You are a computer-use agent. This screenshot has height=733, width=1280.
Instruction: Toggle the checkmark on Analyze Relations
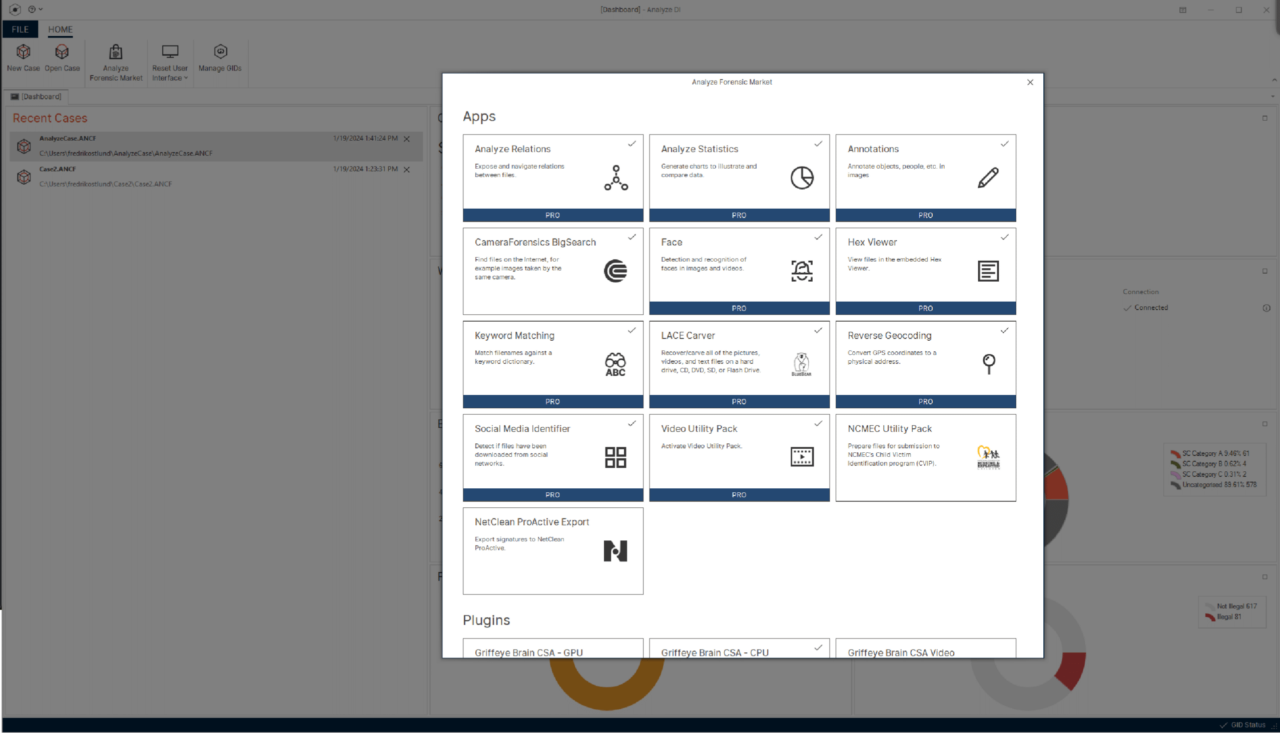630,143
